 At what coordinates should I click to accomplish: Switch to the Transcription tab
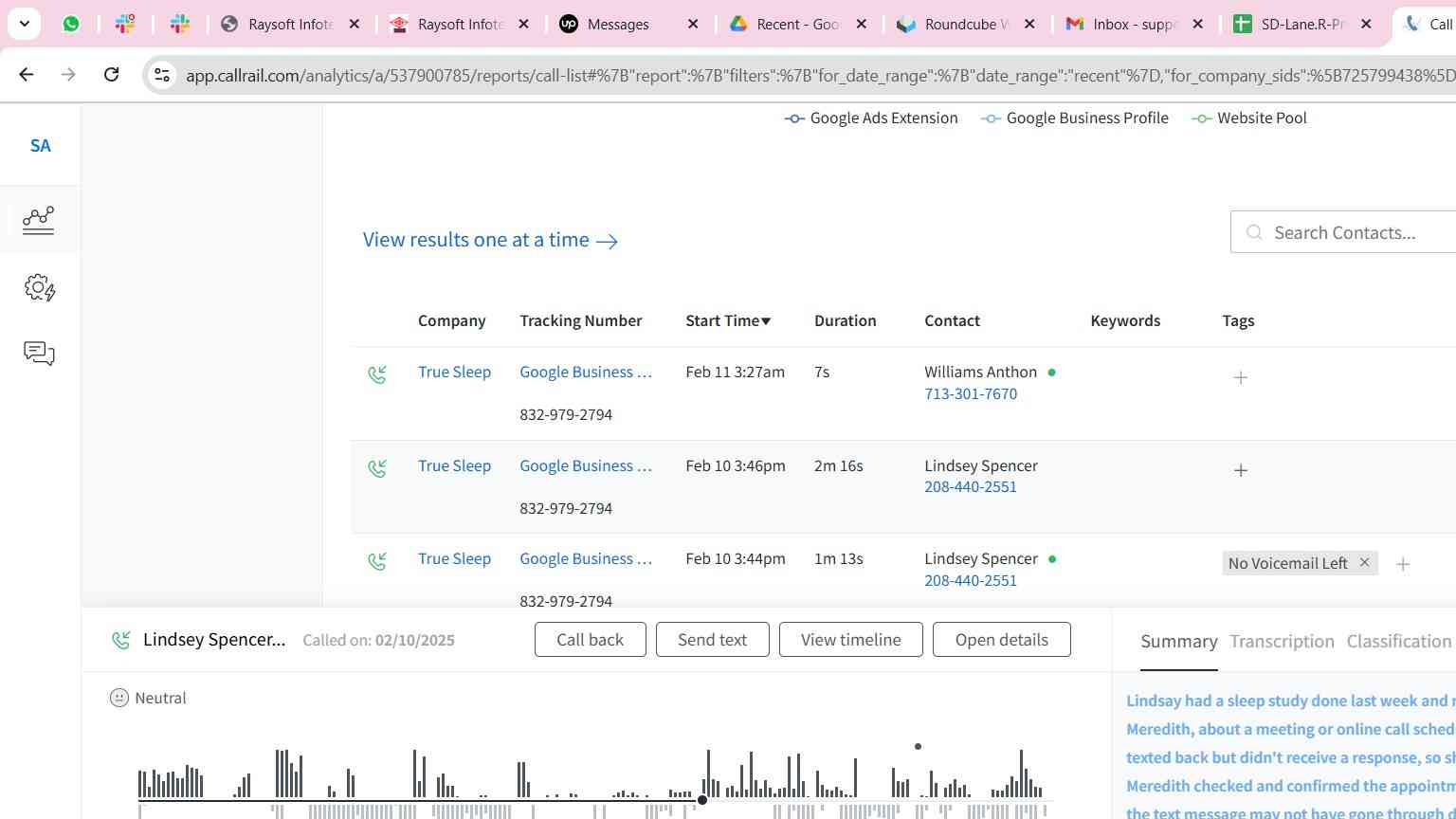(1282, 642)
